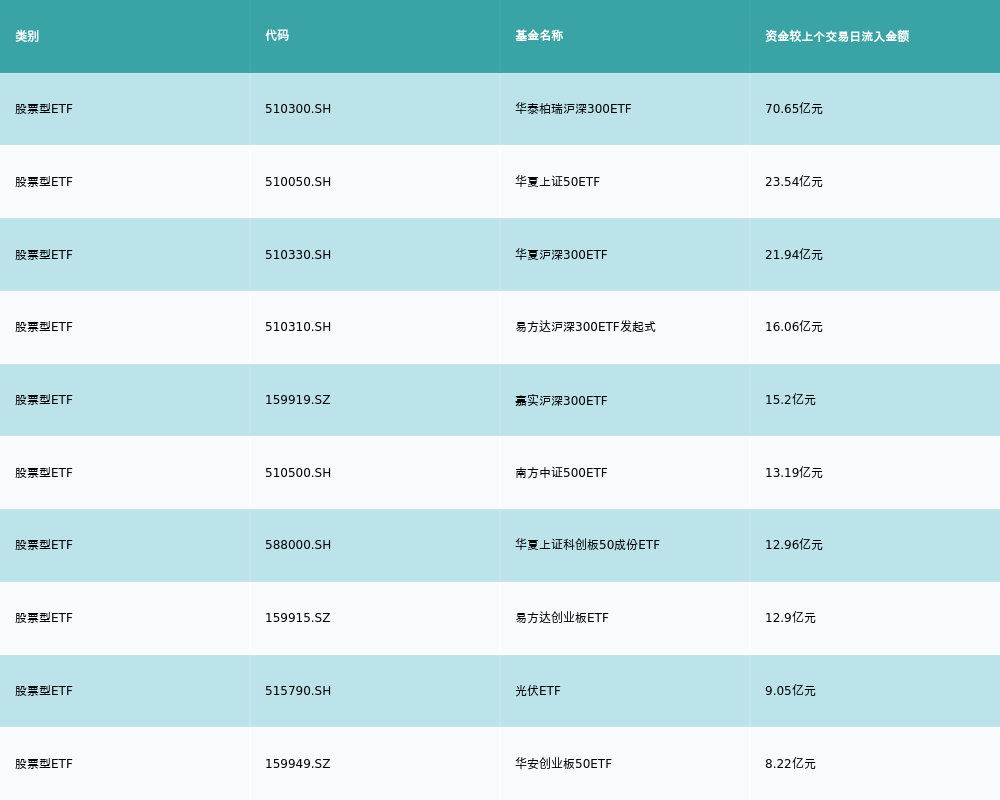The height and width of the screenshot is (800, 1000).
Task: Click fund code 510310.SH
Action: click(298, 327)
